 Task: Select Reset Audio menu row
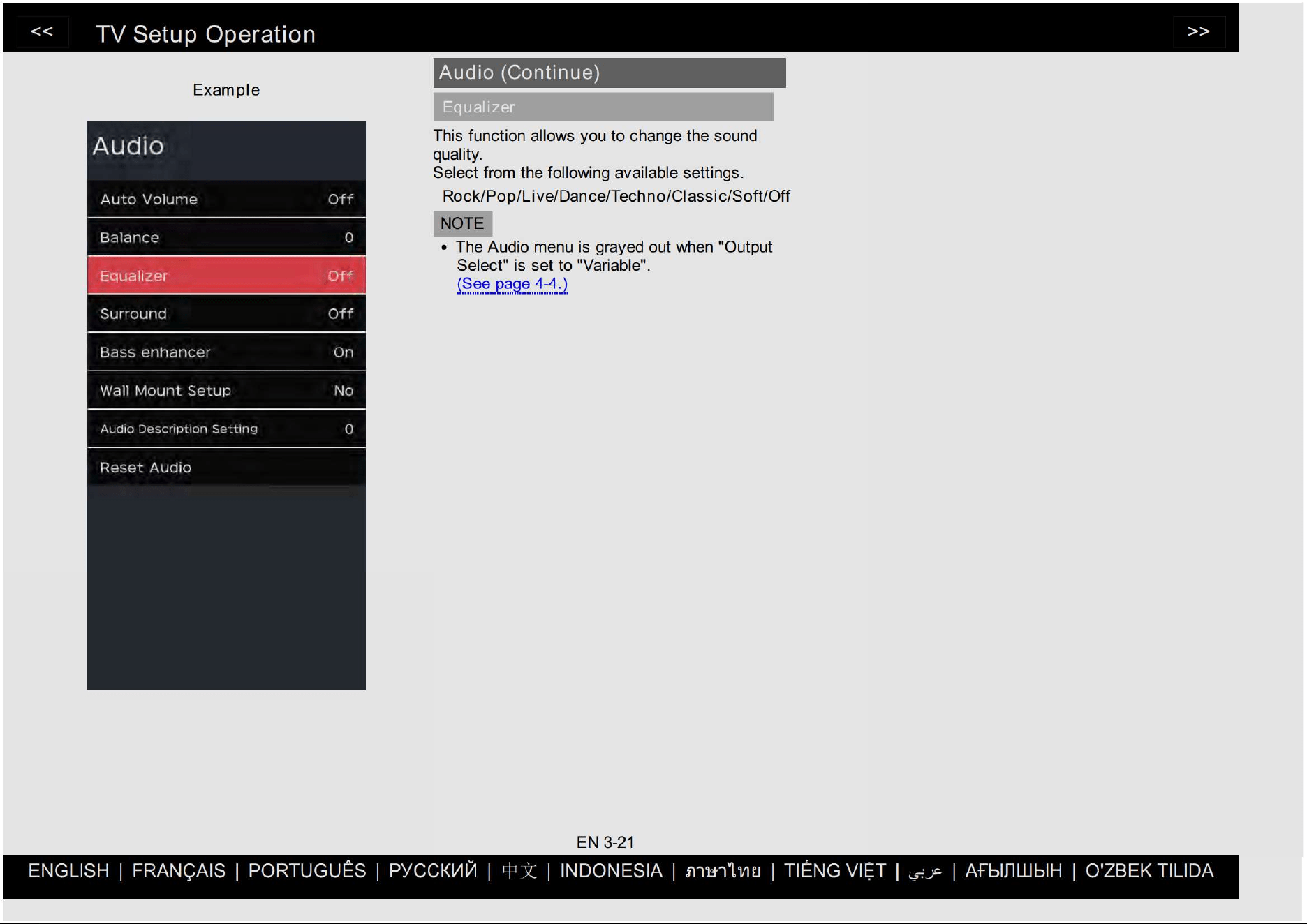click(x=226, y=467)
